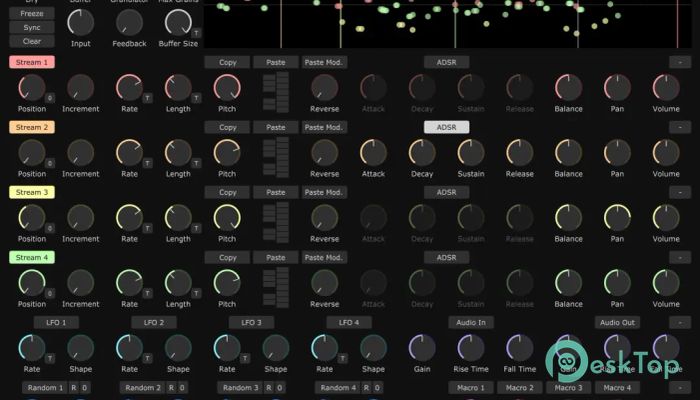The image size is (700, 400).
Task: Click the T button under LFO 1 Rate
Action: (x=50, y=358)
